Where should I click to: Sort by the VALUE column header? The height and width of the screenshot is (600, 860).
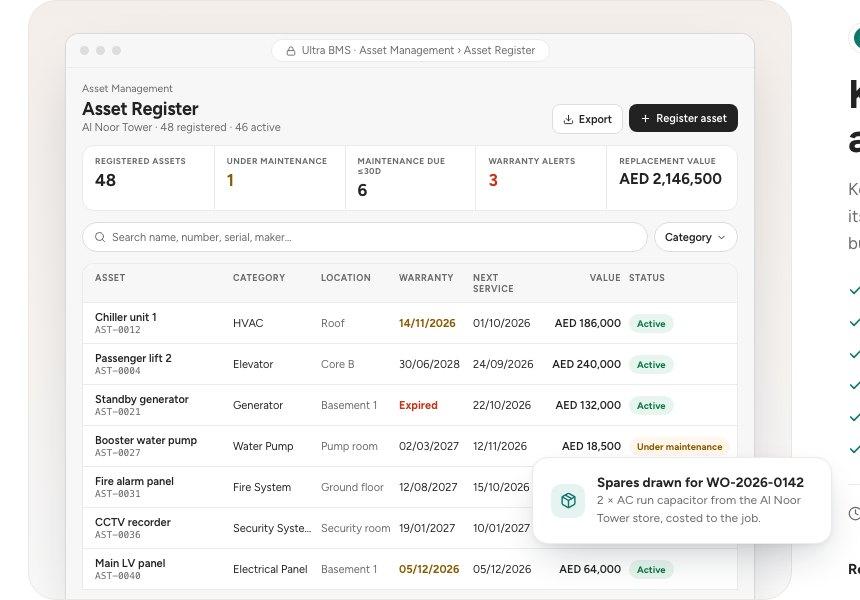(605, 278)
